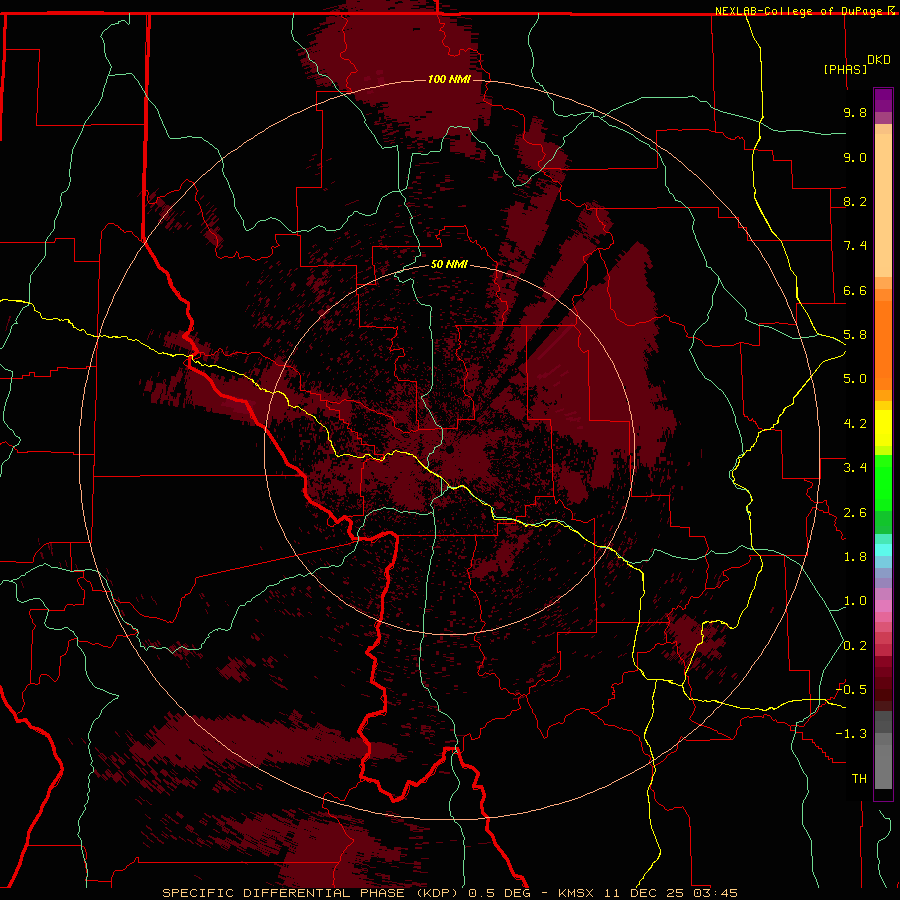Viewport: 900px width, 900px height.
Task: Click the [PHAS] legend unit label
Action: tap(845, 69)
